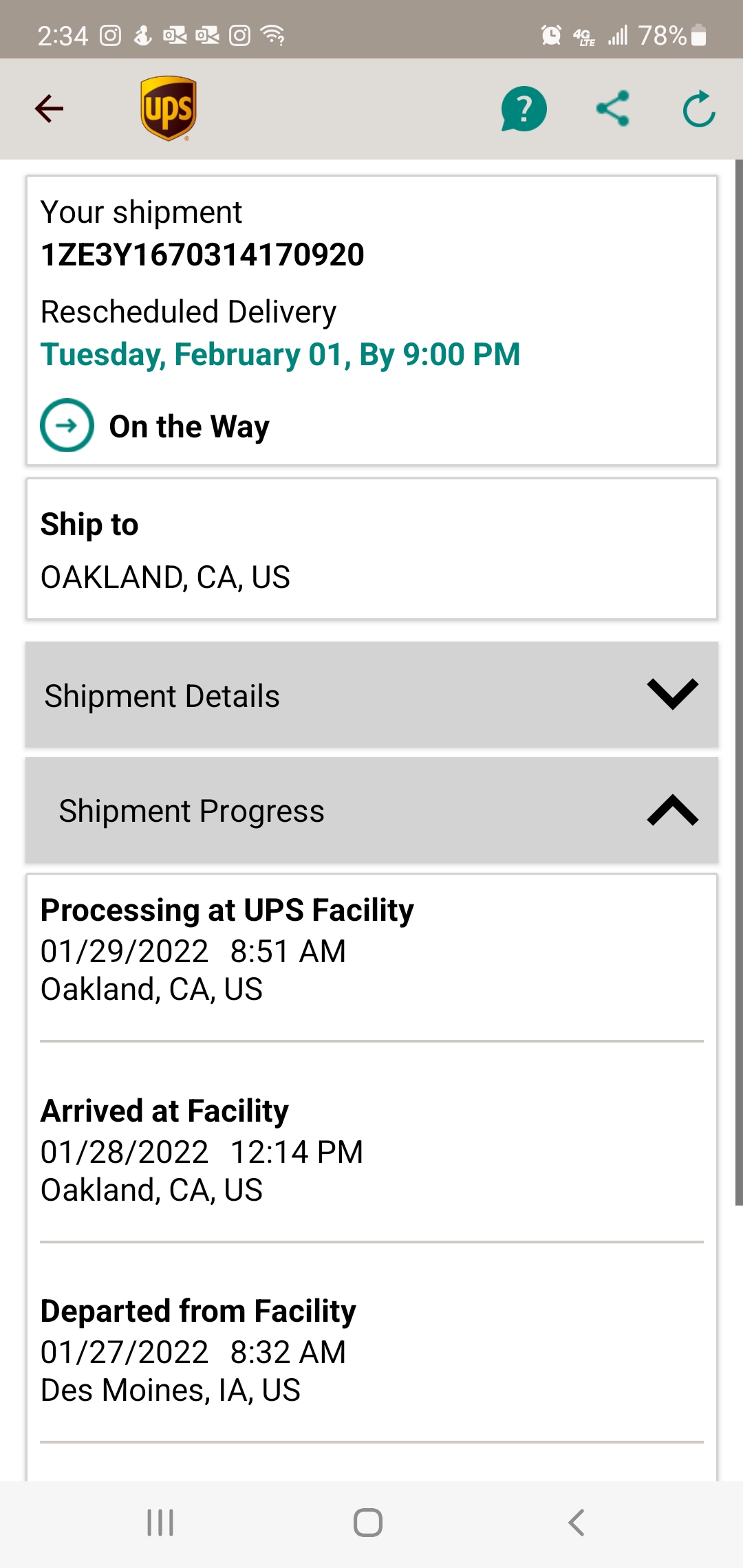Refresh the tracking status

click(x=699, y=109)
